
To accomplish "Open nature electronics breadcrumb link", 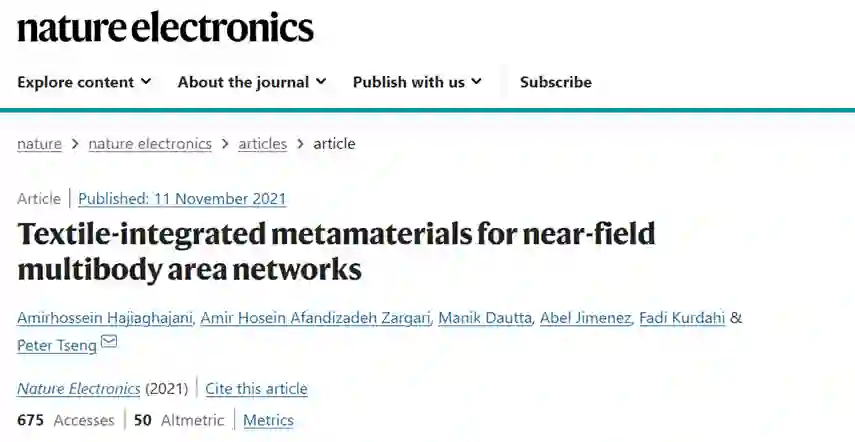I will pyautogui.click(x=150, y=143).
